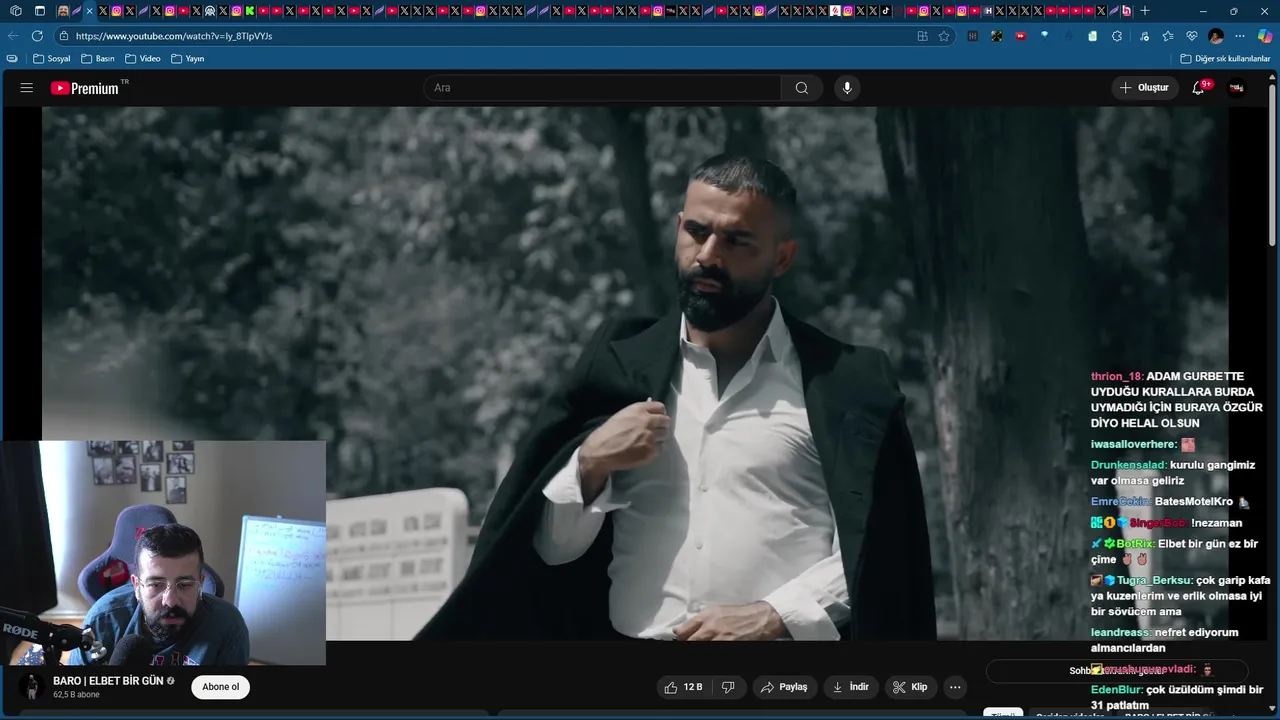The width and height of the screenshot is (1280, 720).
Task: Open a new tab with plus
Action: (x=1145, y=11)
